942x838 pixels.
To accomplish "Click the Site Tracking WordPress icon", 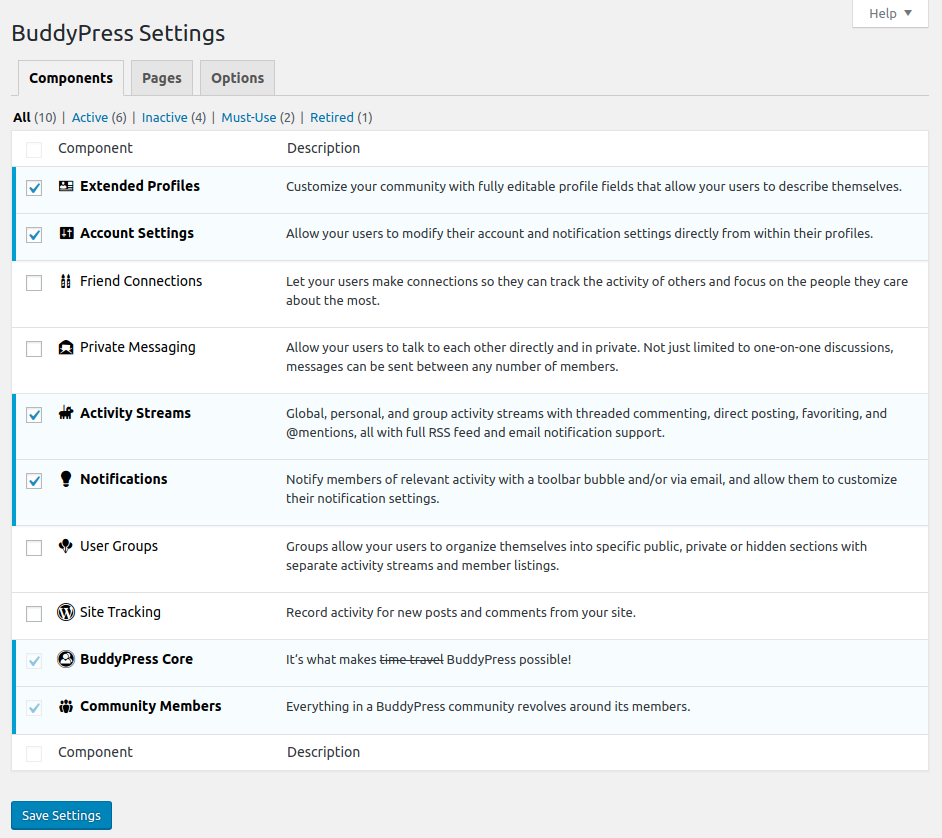I will click(66, 612).
